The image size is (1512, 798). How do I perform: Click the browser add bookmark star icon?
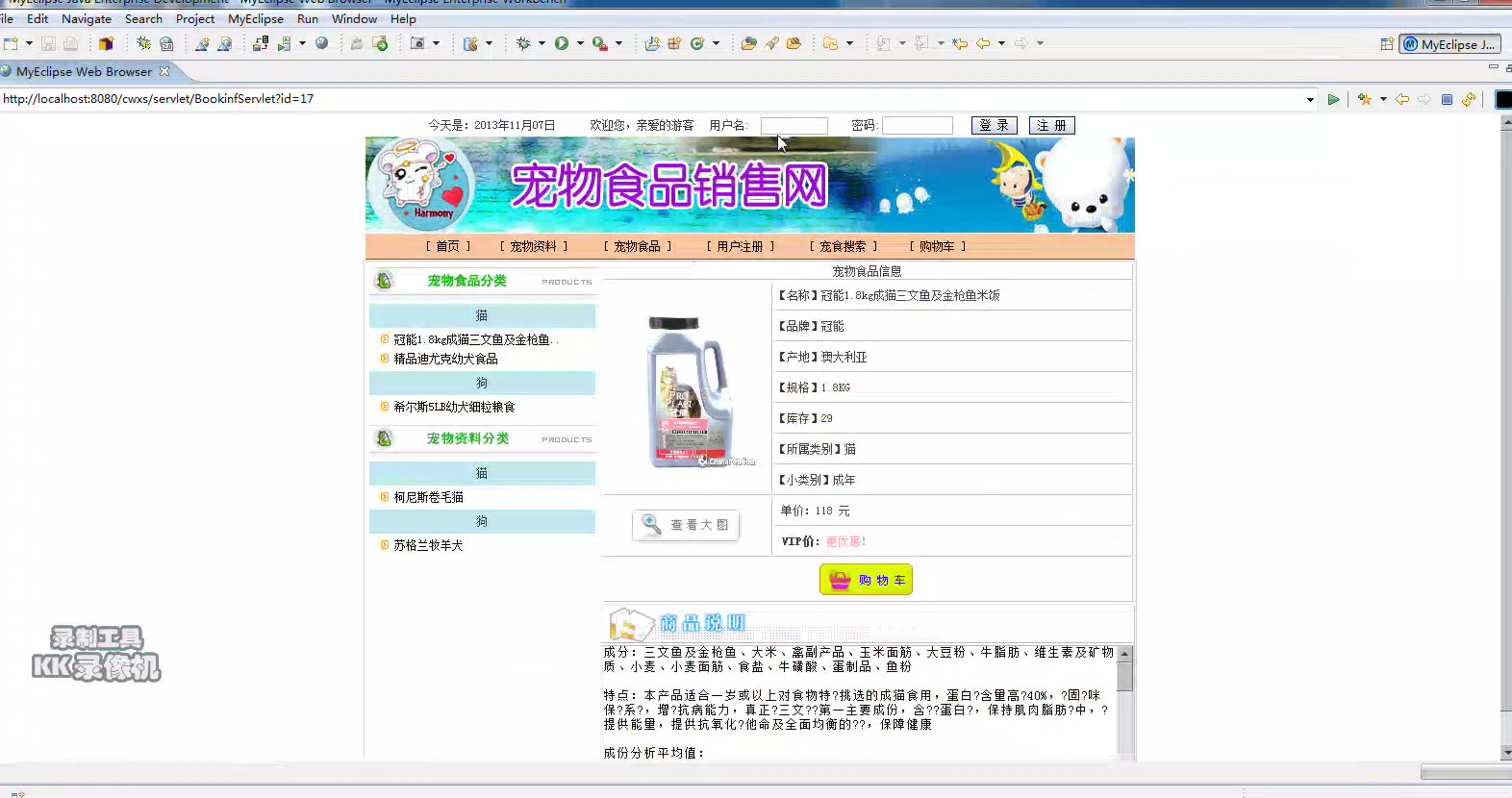pyautogui.click(x=1364, y=99)
